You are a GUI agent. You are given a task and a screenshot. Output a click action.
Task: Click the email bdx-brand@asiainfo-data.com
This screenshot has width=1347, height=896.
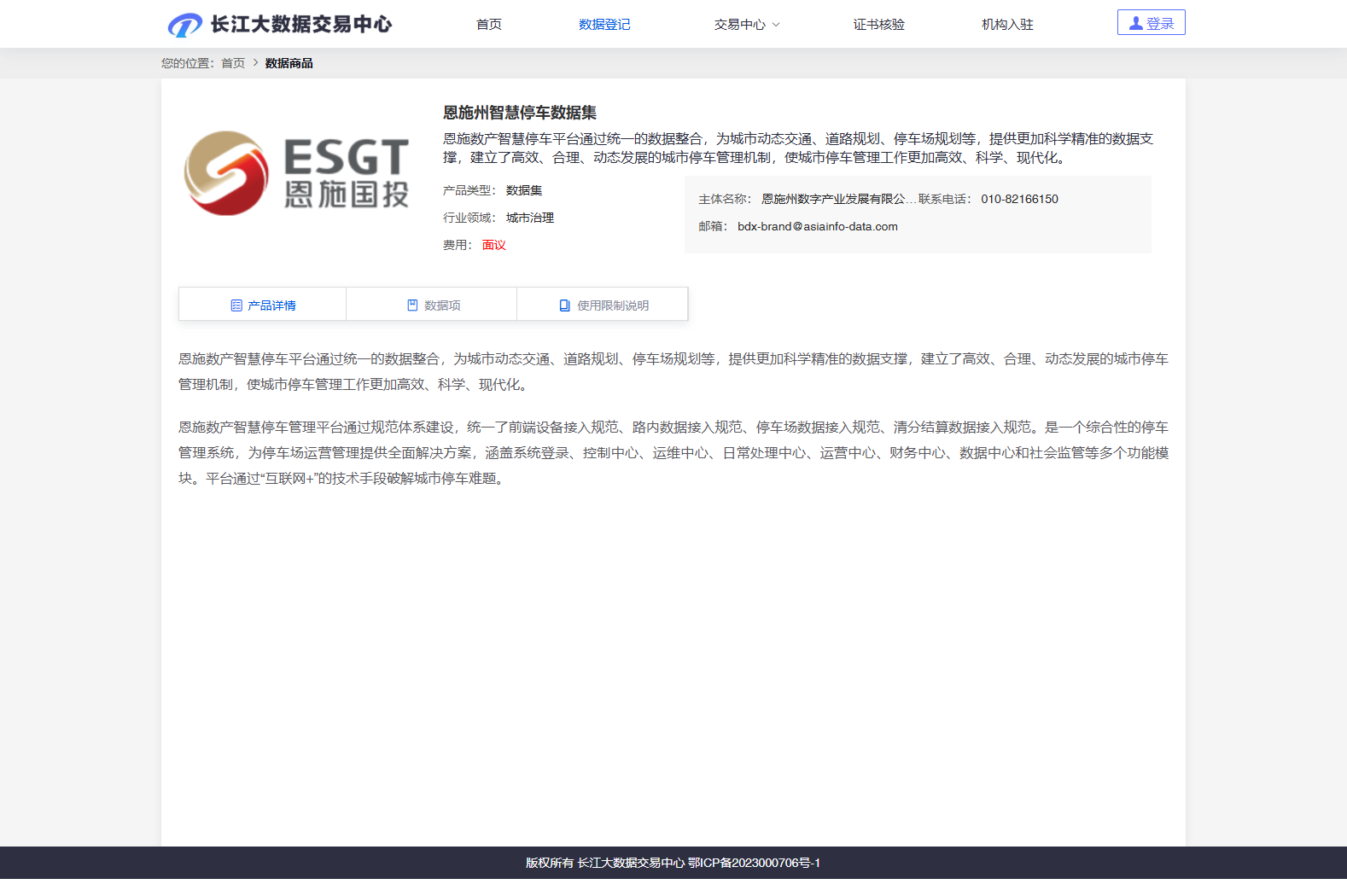pyautogui.click(x=818, y=226)
